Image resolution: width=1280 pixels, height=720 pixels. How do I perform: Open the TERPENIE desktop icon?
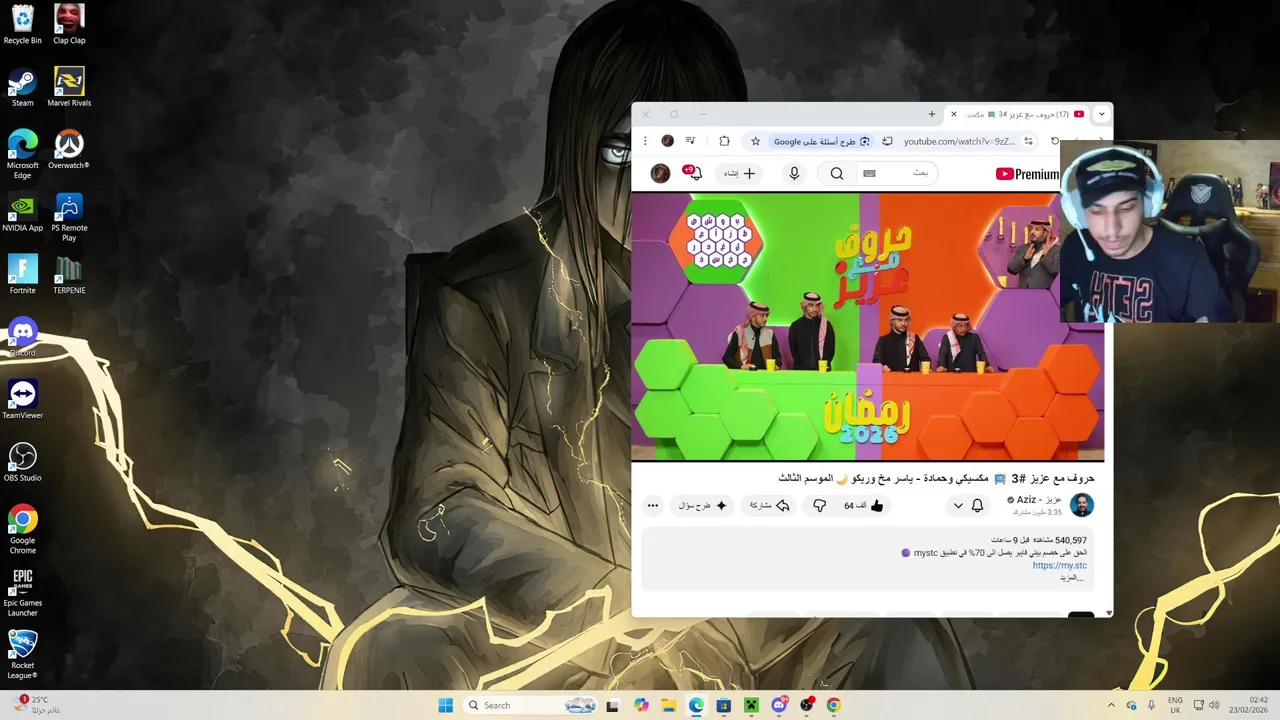[x=69, y=275]
